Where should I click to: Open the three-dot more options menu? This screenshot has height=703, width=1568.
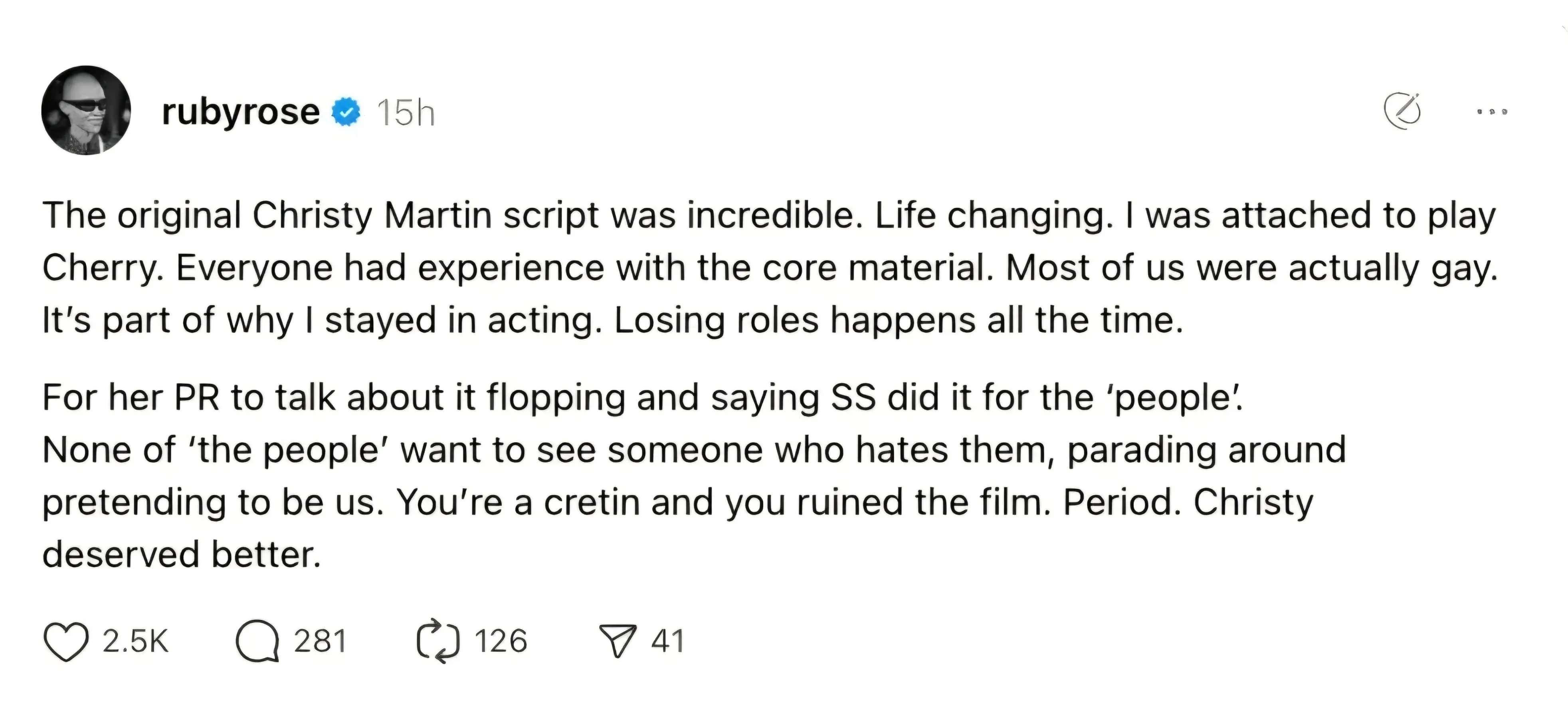1492,112
